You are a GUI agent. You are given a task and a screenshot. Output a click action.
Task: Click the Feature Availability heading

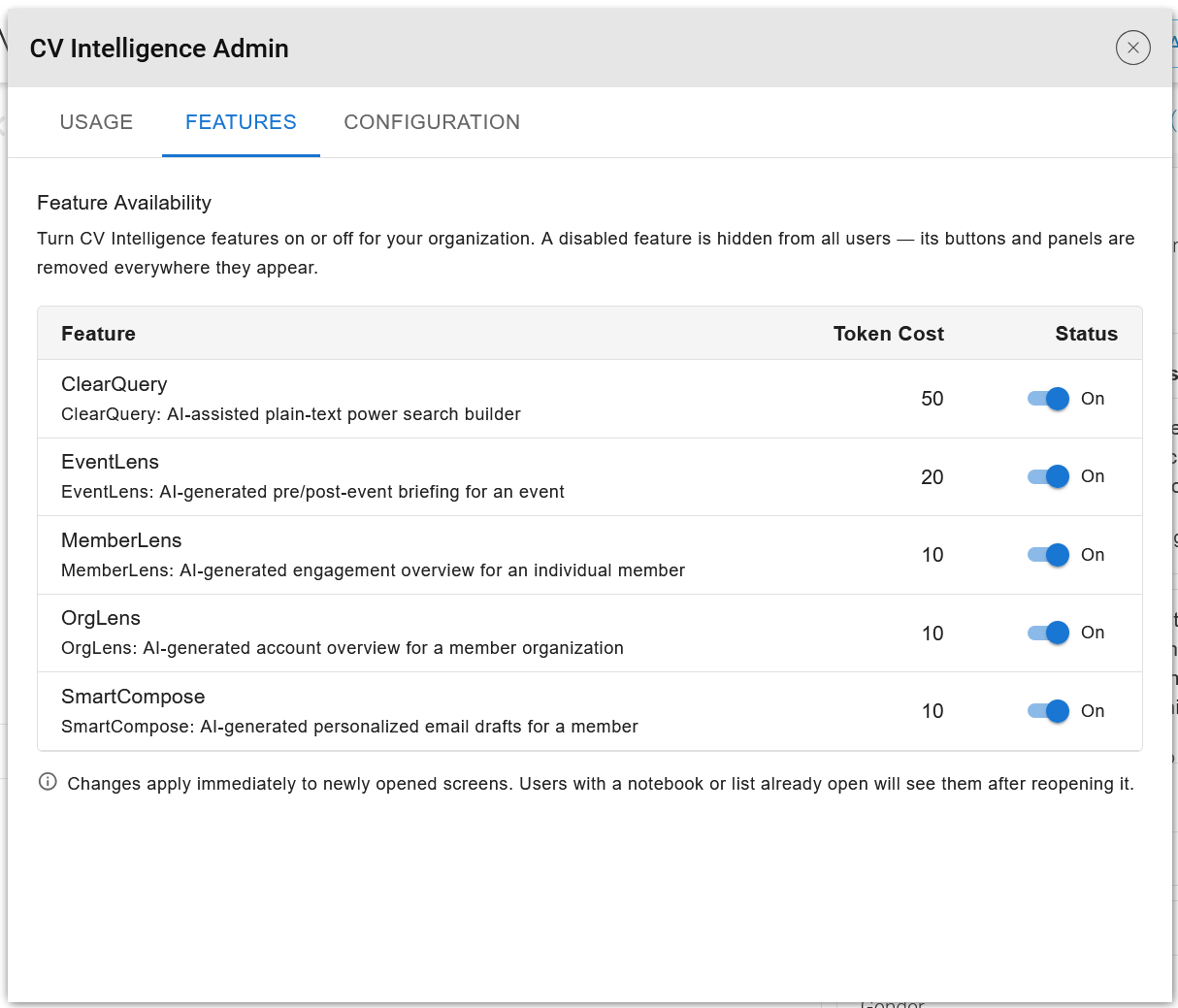tap(124, 203)
